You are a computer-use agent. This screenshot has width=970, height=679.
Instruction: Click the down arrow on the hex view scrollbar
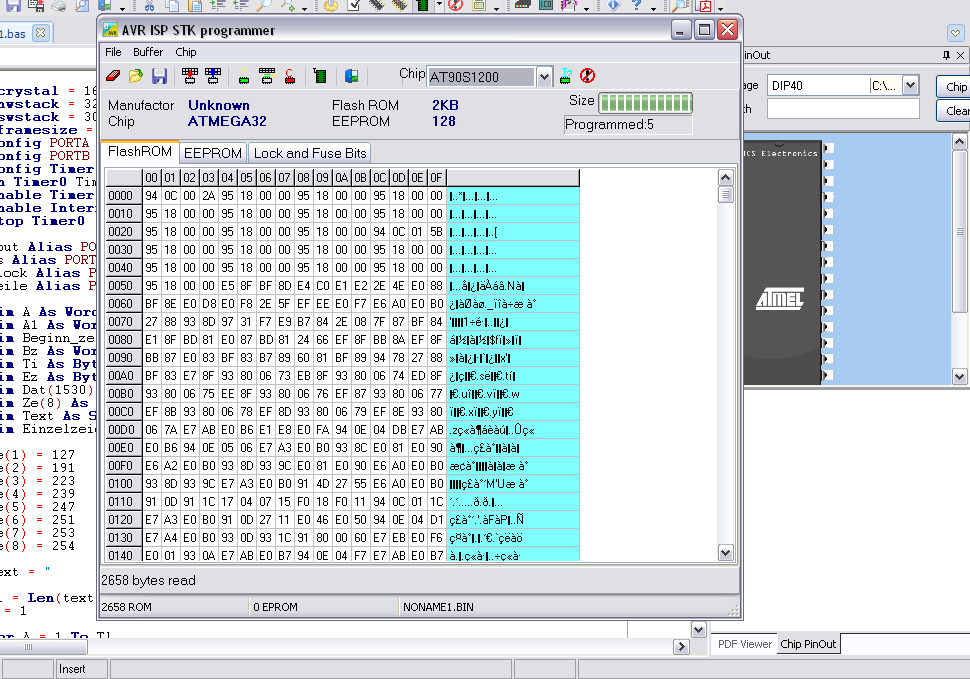(725, 552)
